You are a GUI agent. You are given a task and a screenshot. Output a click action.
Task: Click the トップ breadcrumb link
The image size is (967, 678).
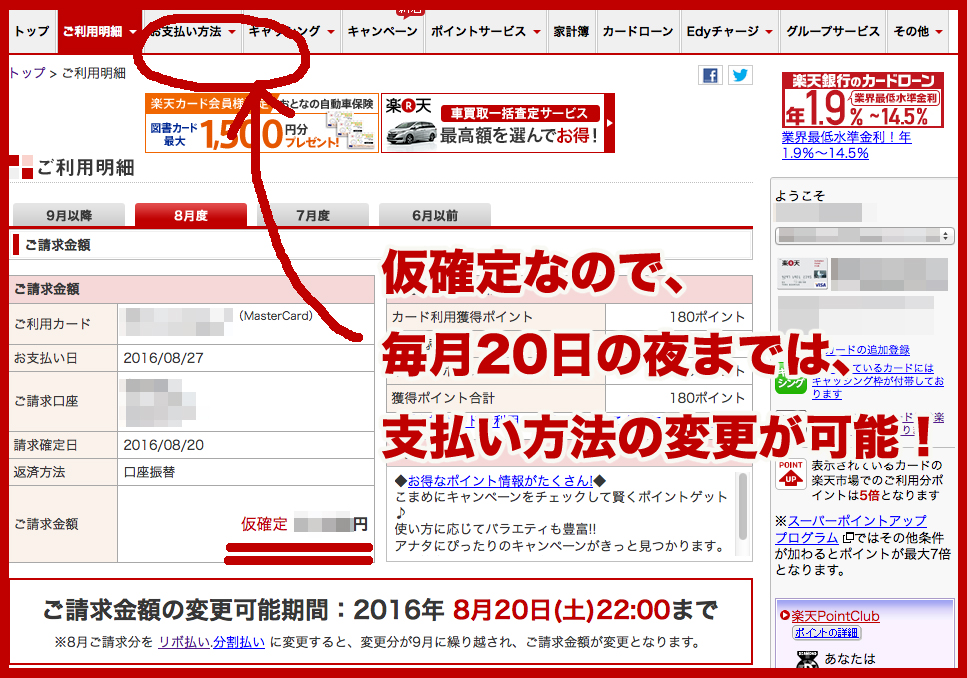tap(28, 73)
